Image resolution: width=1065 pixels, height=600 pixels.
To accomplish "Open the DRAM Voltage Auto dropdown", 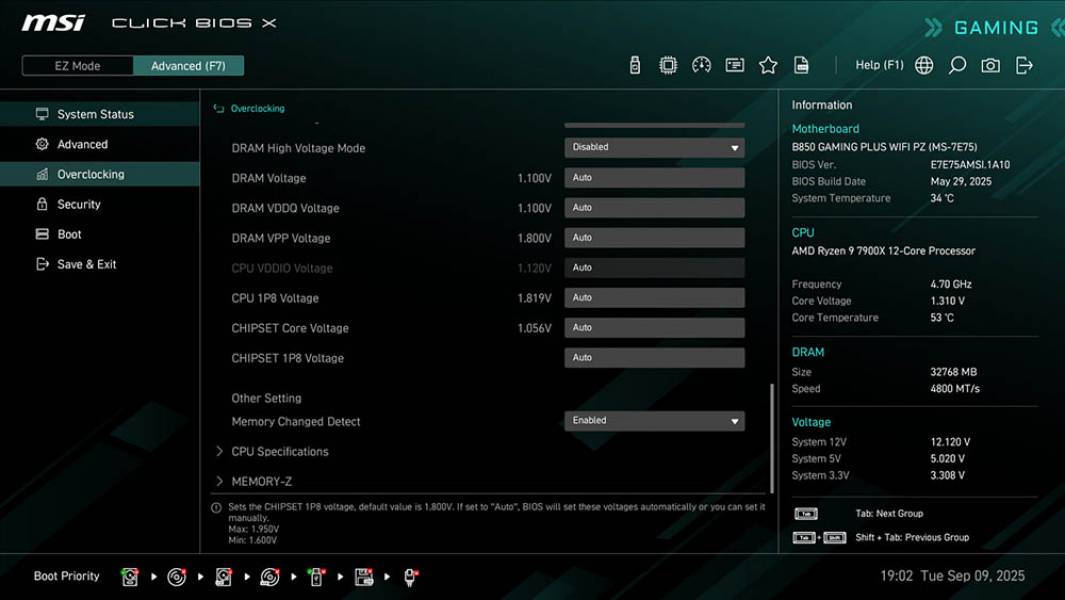I will tap(654, 177).
